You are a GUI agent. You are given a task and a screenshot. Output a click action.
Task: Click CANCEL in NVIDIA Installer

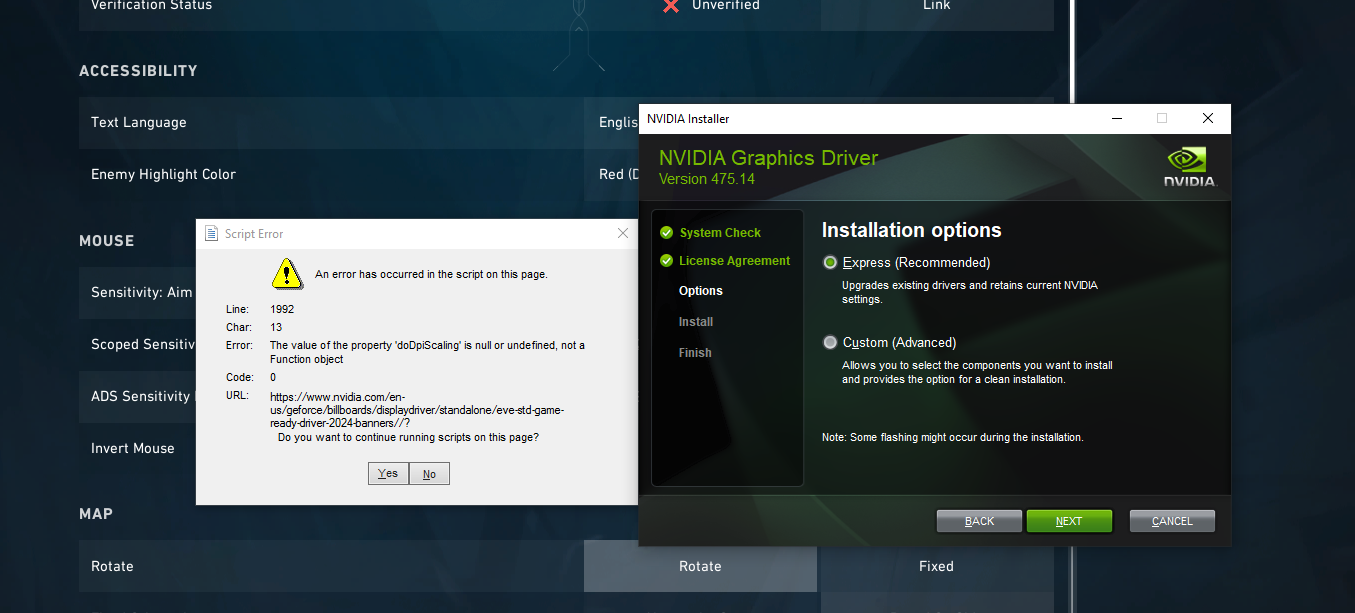pyautogui.click(x=1172, y=521)
